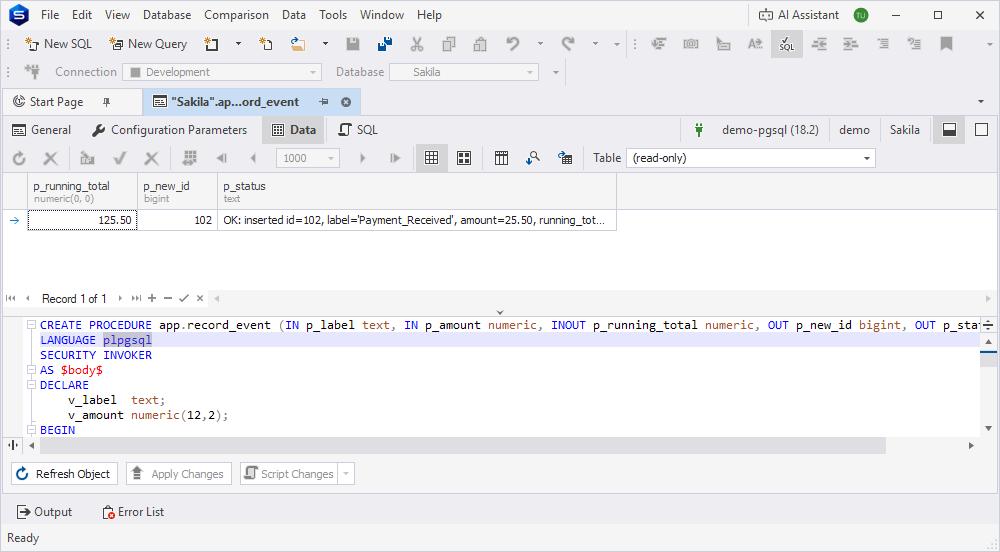Go to last page arrow in grid toolbar

click(x=395, y=158)
